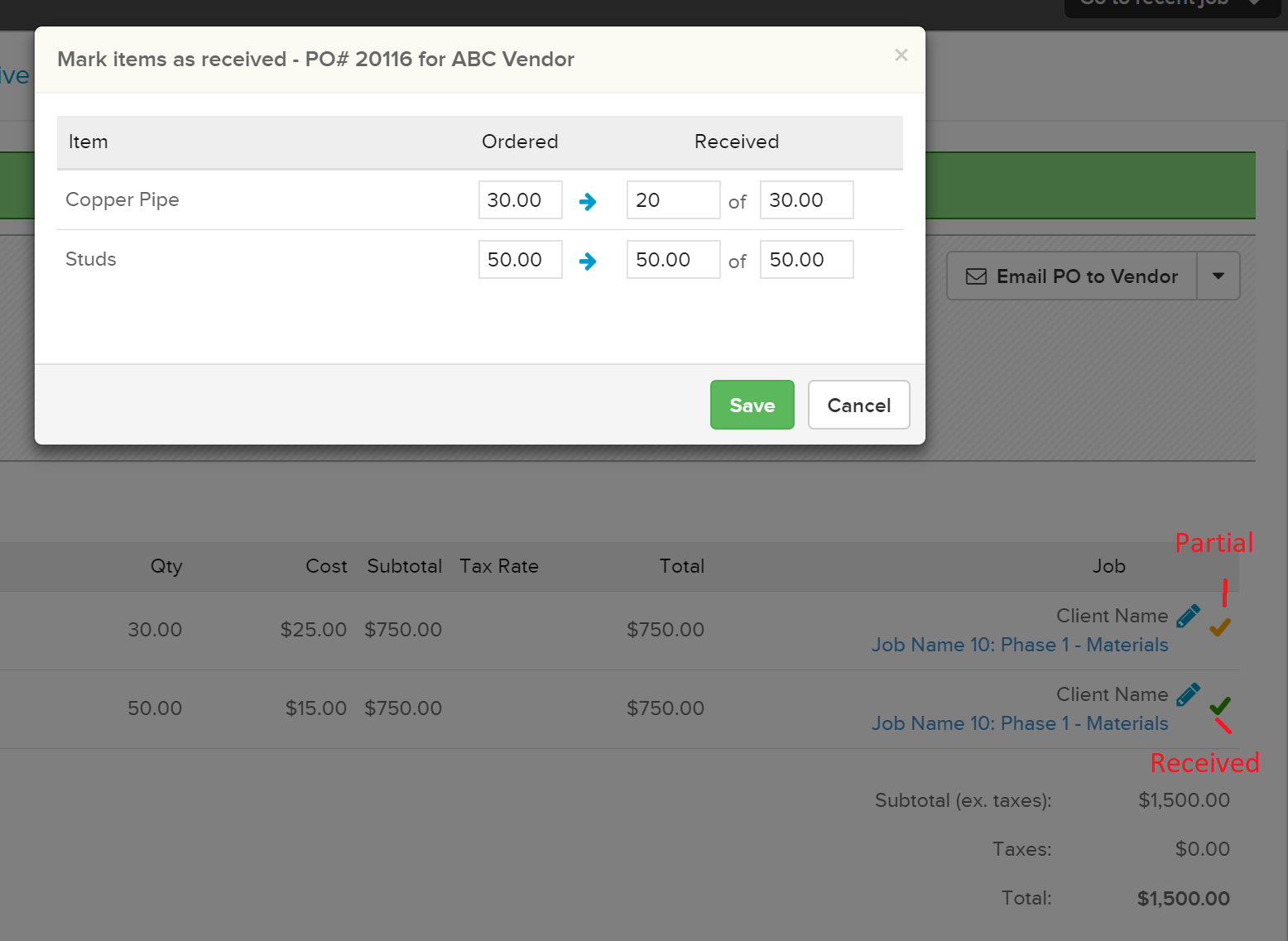Open Job Name 10 link in 30.00 qty row

(x=1020, y=645)
